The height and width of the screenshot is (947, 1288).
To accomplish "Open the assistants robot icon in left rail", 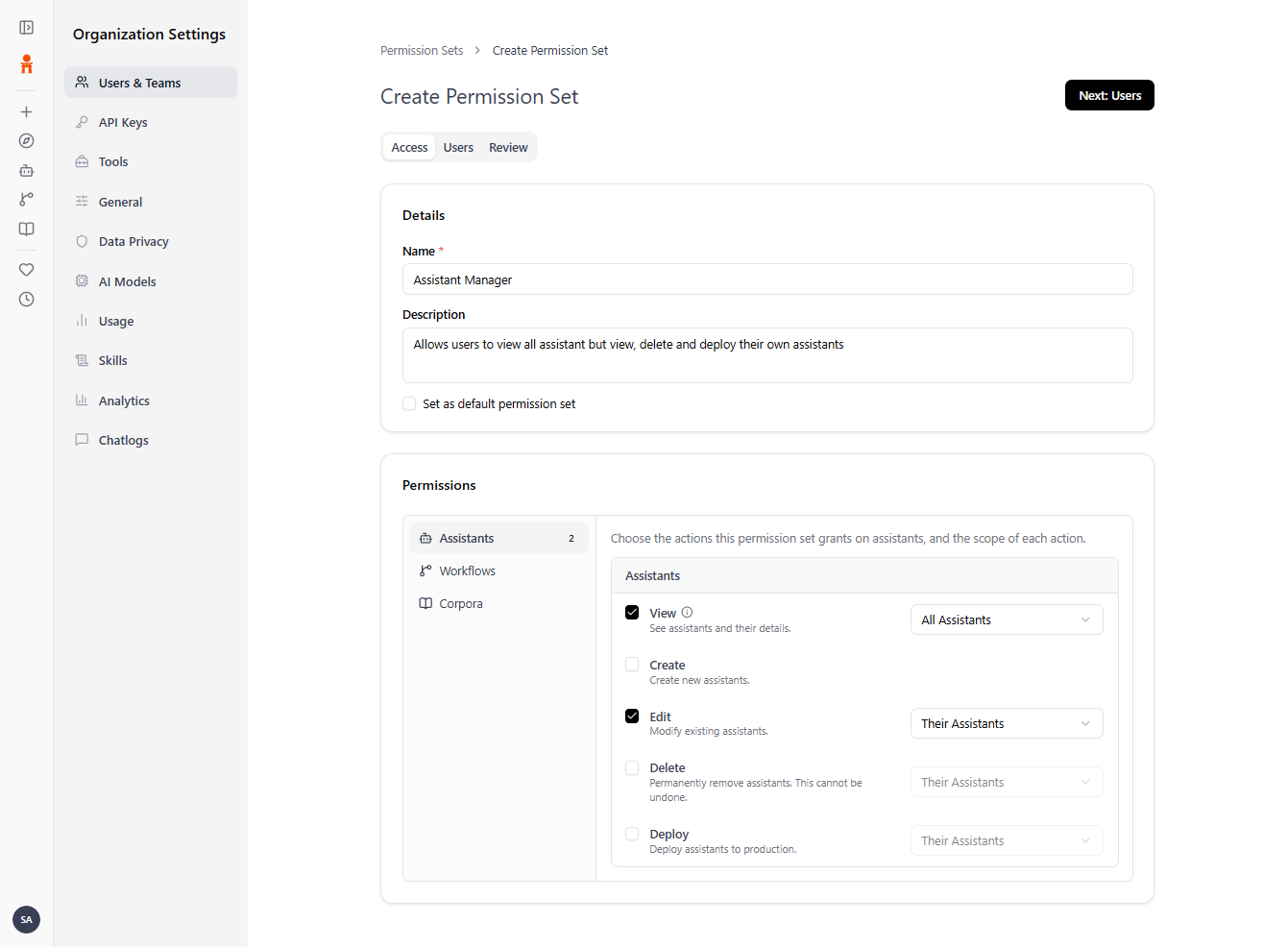I will click(x=27, y=170).
